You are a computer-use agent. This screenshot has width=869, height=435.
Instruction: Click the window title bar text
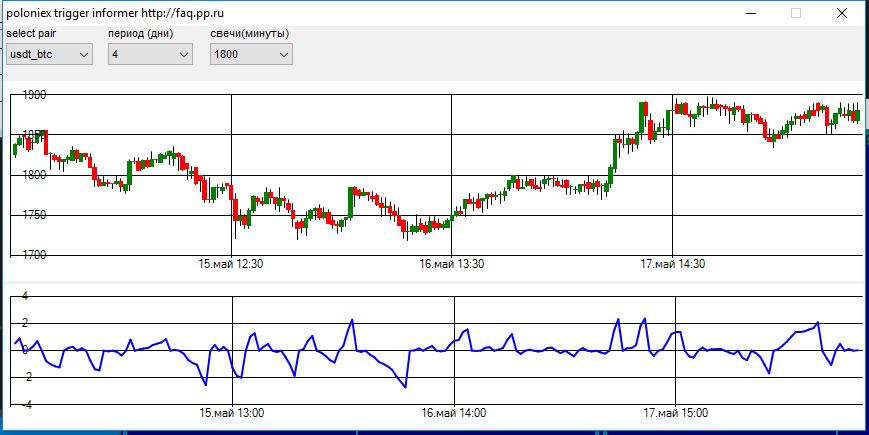(115, 12)
